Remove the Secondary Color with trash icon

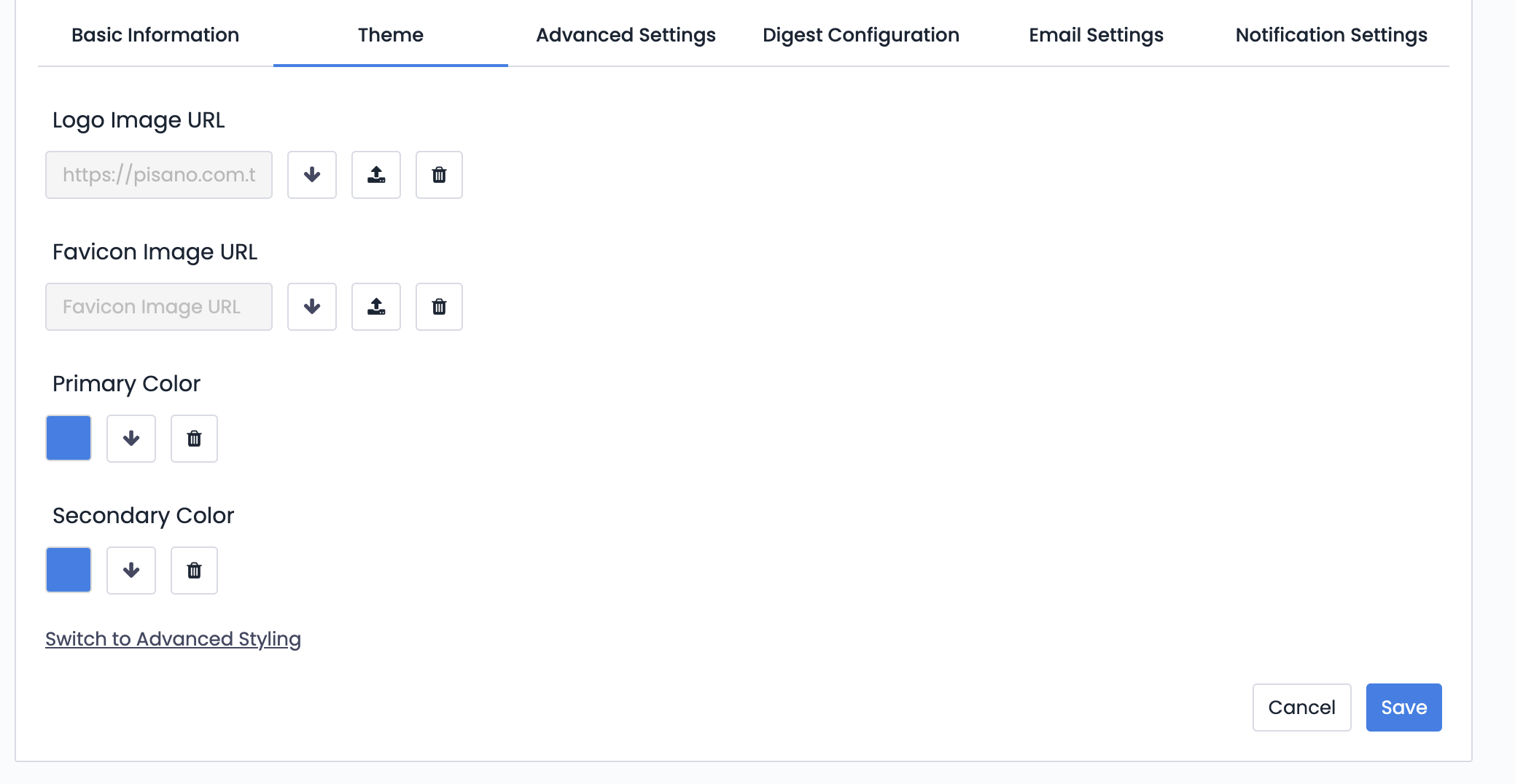pyautogui.click(x=194, y=571)
